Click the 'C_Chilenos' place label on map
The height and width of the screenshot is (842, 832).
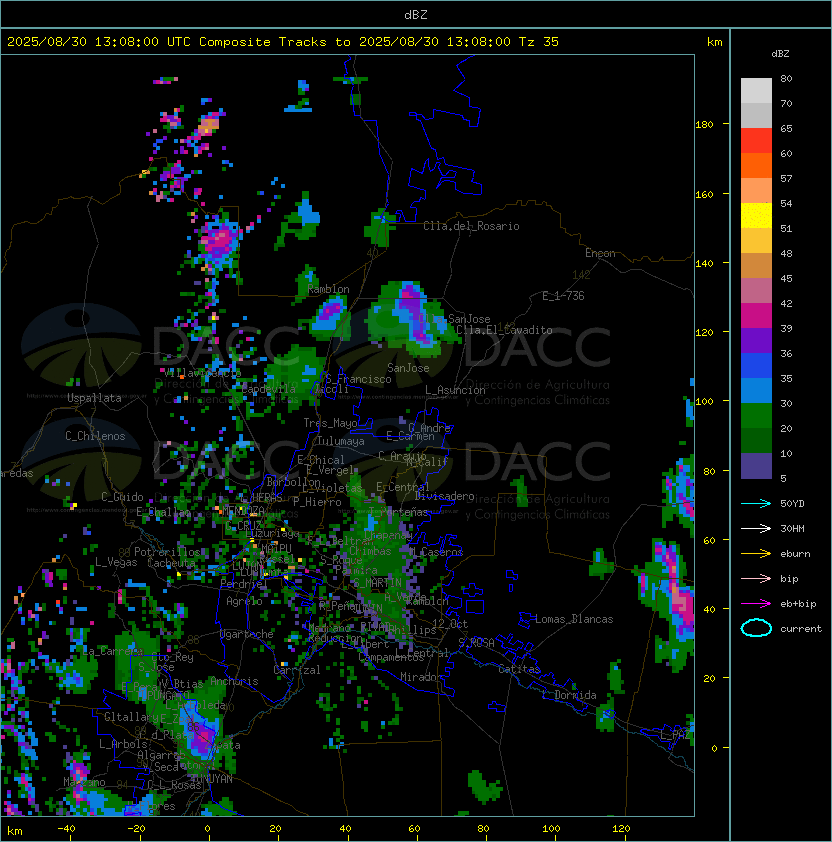95,436
